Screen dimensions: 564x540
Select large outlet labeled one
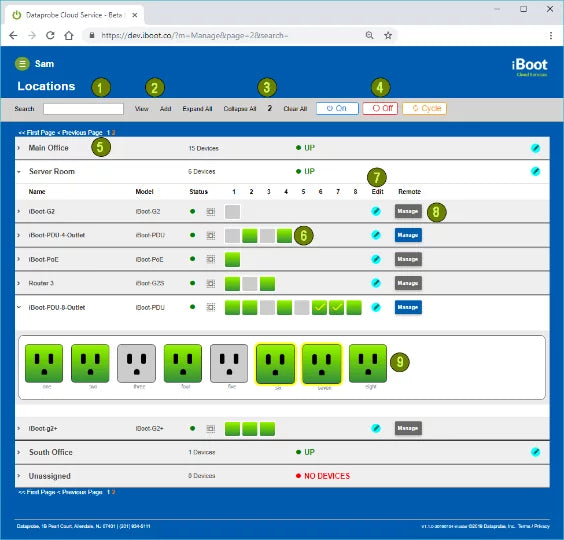pos(44,363)
